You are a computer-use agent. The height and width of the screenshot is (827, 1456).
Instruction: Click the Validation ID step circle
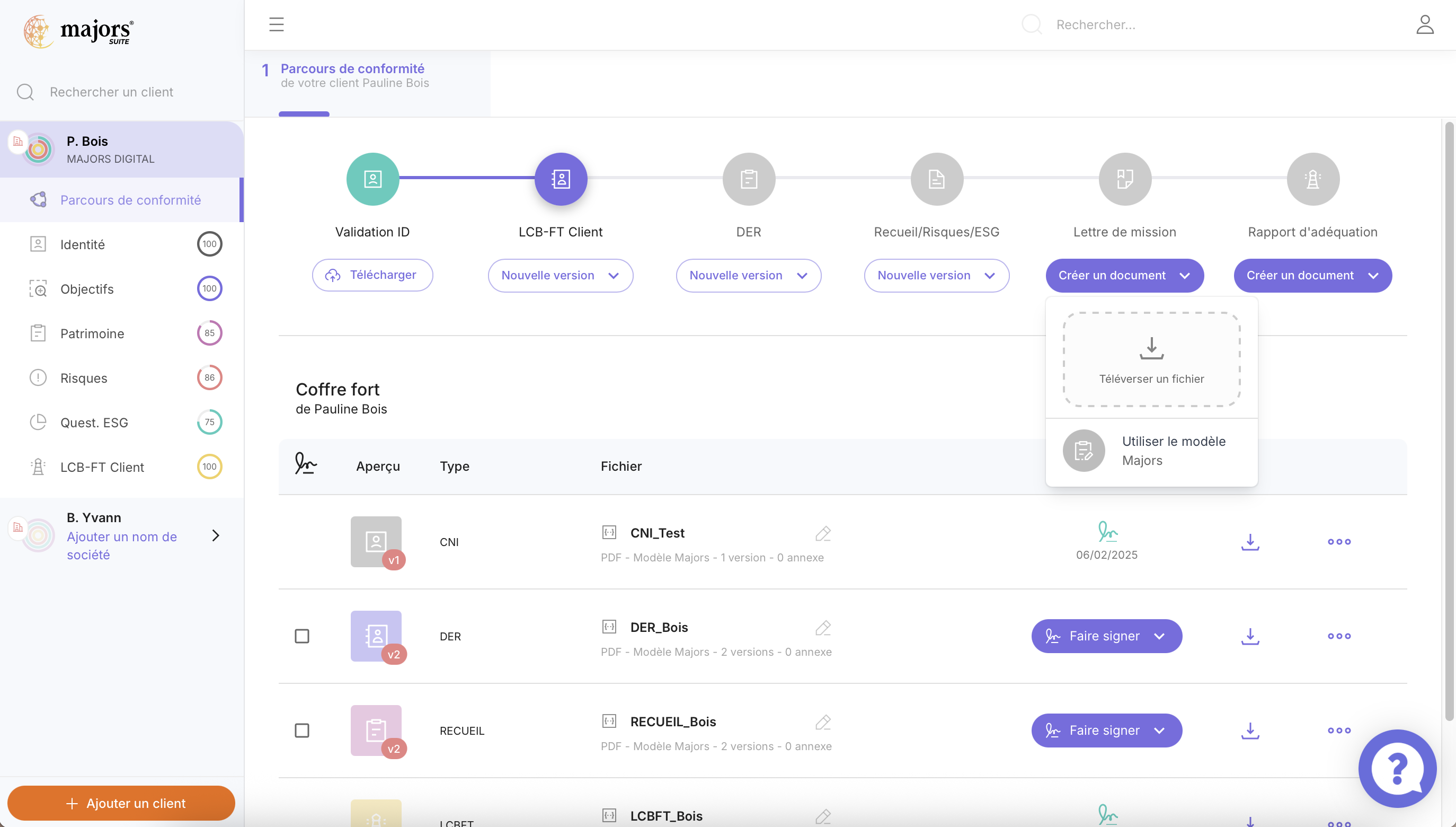372,179
